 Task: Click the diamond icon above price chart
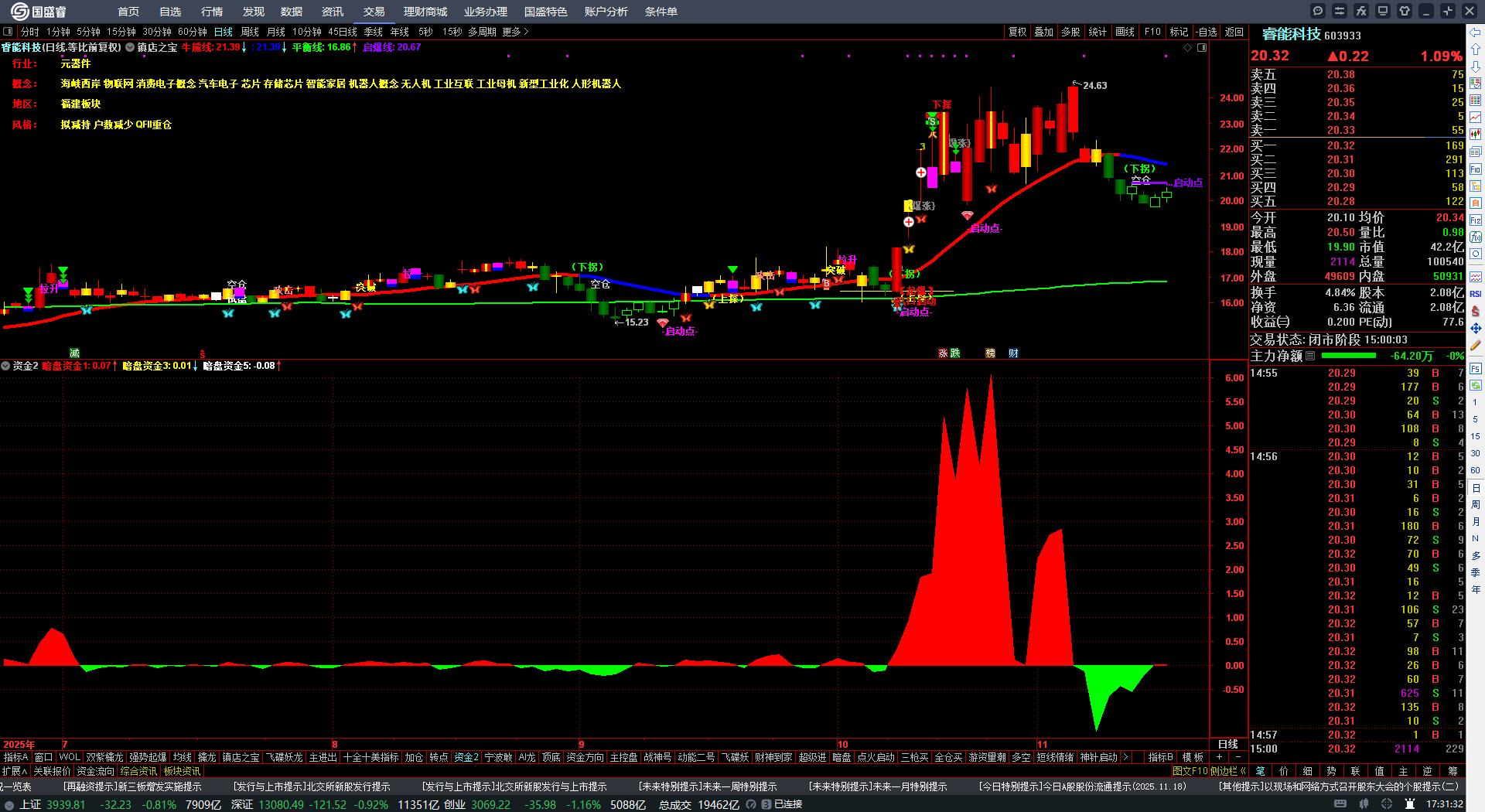1188,48
